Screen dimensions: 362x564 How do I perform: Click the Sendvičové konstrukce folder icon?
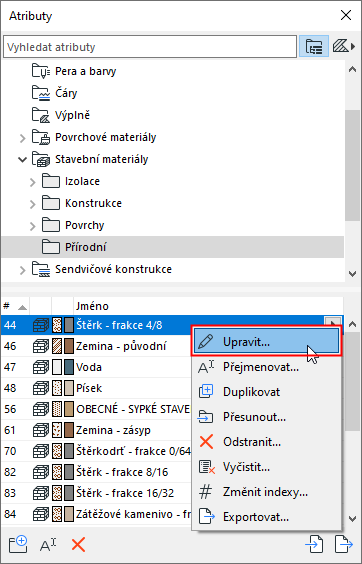pos(41,269)
